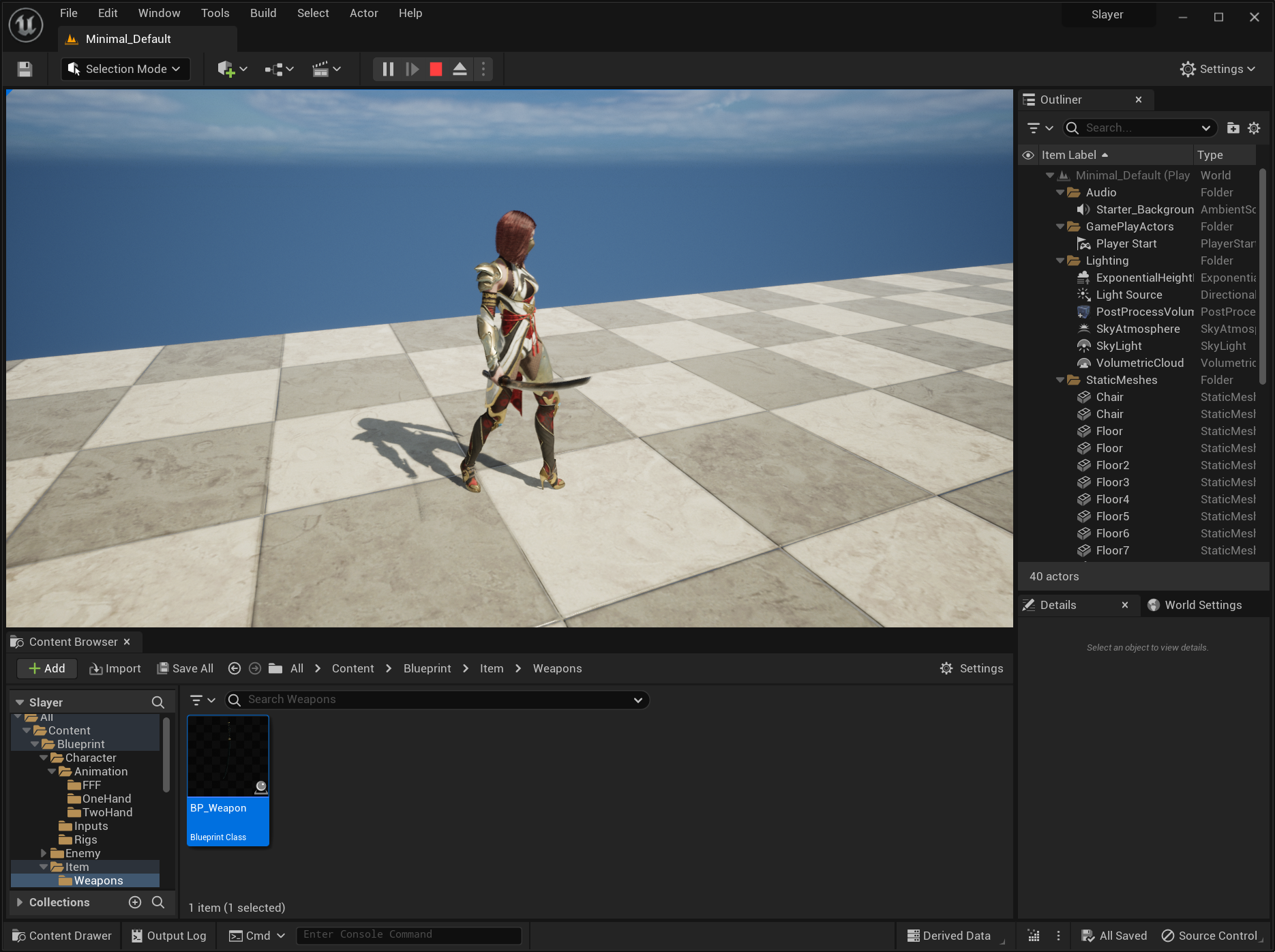The height and width of the screenshot is (952, 1275).
Task: Click the Search Weapons field
Action: pyautogui.click(x=436, y=700)
